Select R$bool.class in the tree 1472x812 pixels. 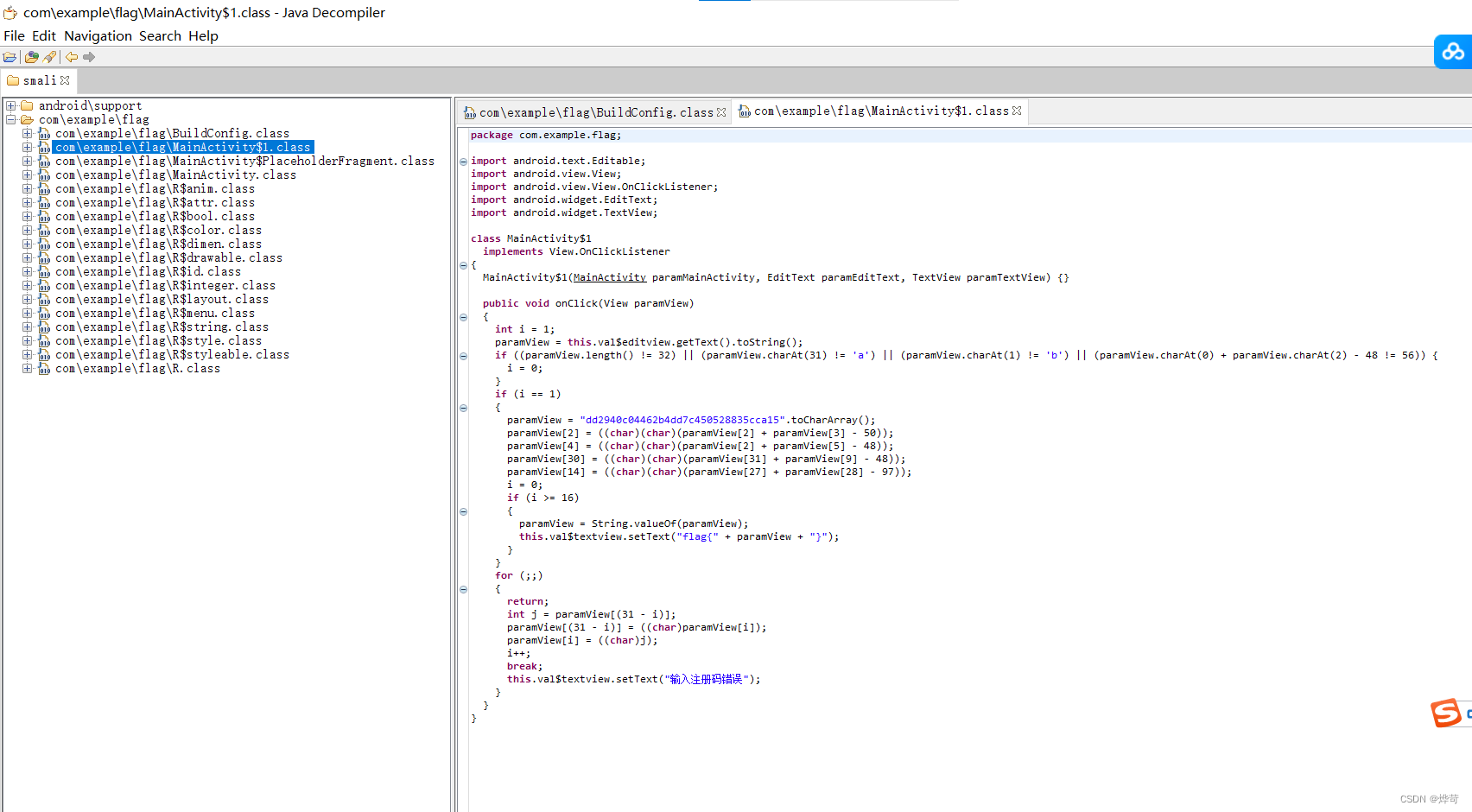(x=155, y=216)
